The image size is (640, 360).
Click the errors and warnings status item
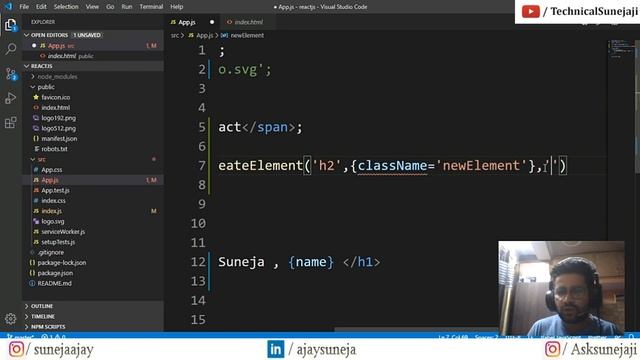[53, 337]
